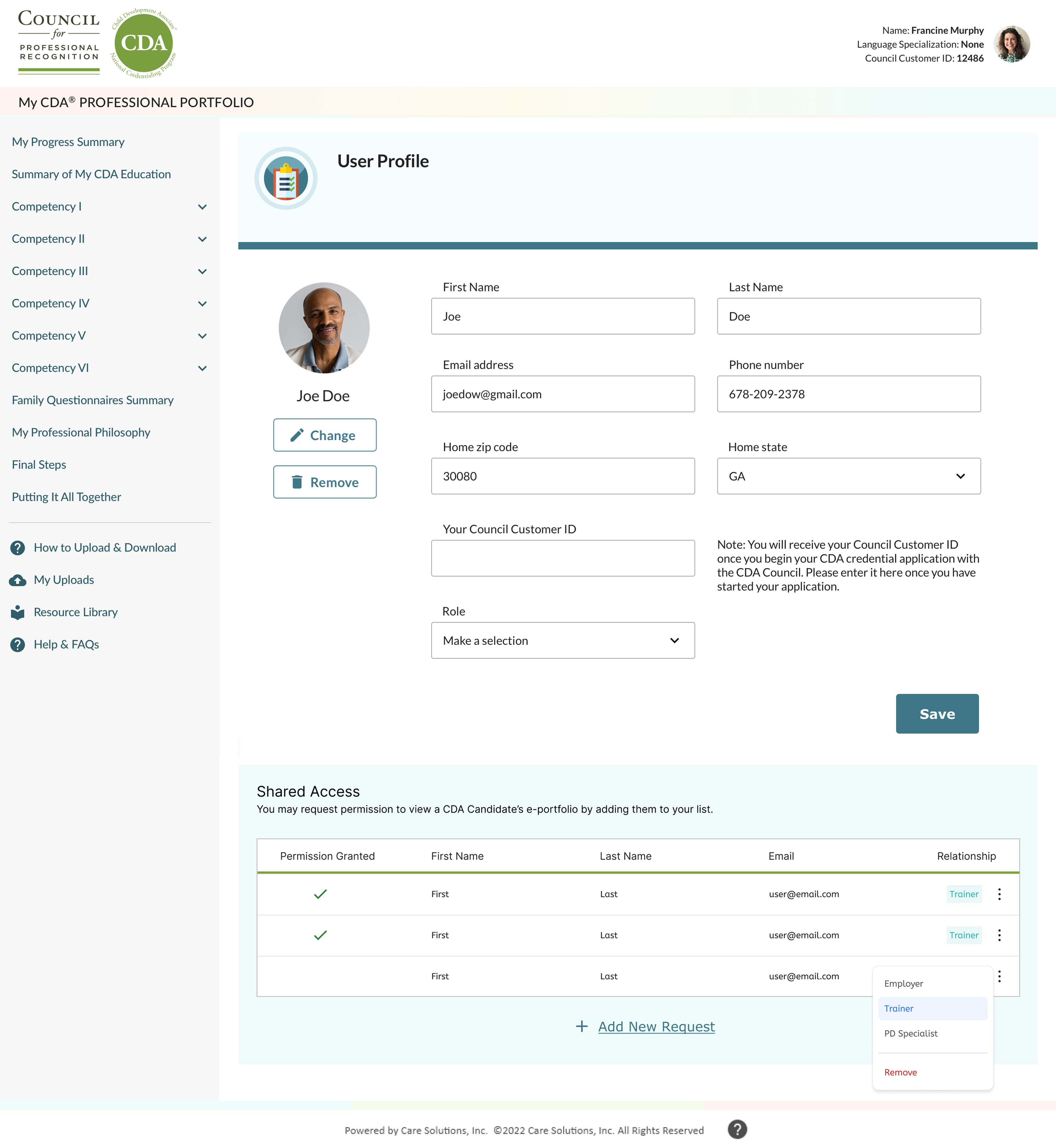The width and height of the screenshot is (1056, 1148).
Task: Click the Your Council Customer ID field
Action: [x=563, y=558]
